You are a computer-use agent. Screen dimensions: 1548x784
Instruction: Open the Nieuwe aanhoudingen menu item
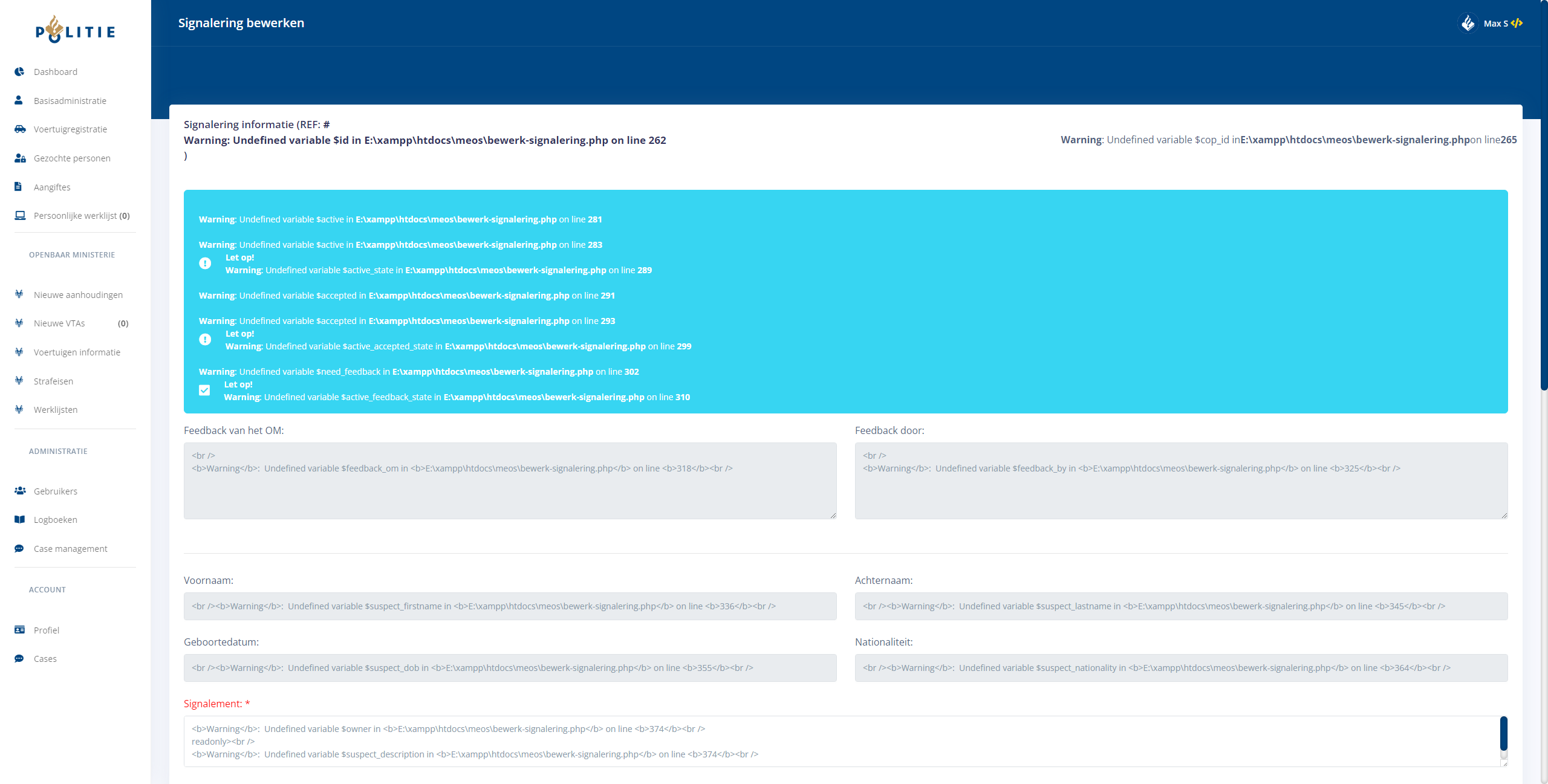pos(78,295)
